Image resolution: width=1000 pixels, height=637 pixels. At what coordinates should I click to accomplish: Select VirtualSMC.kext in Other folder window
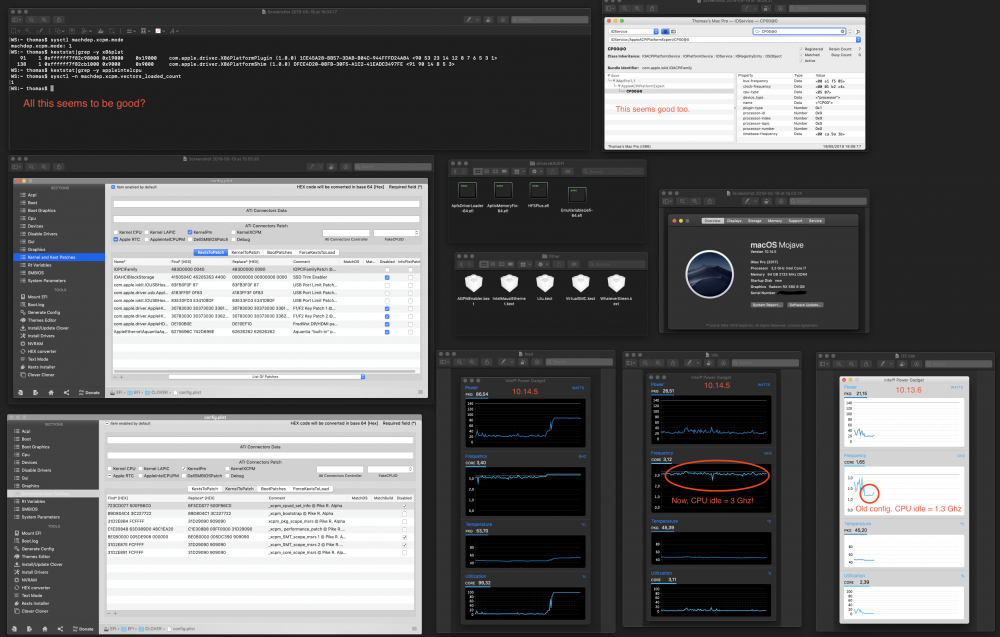click(x=580, y=286)
